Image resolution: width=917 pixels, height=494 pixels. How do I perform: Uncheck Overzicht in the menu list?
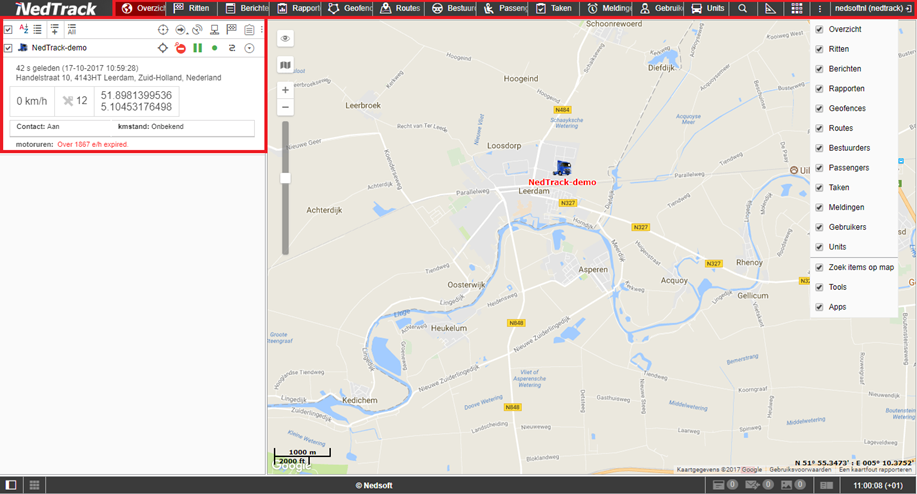[819, 29]
